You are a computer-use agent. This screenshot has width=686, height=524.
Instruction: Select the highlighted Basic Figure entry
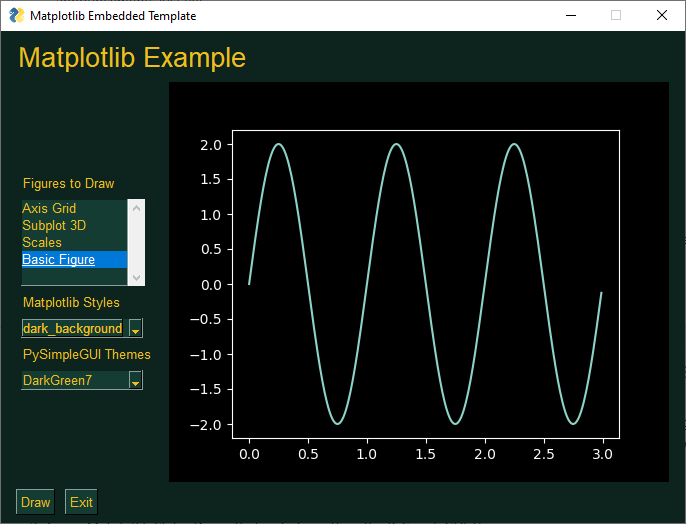click(x=74, y=259)
